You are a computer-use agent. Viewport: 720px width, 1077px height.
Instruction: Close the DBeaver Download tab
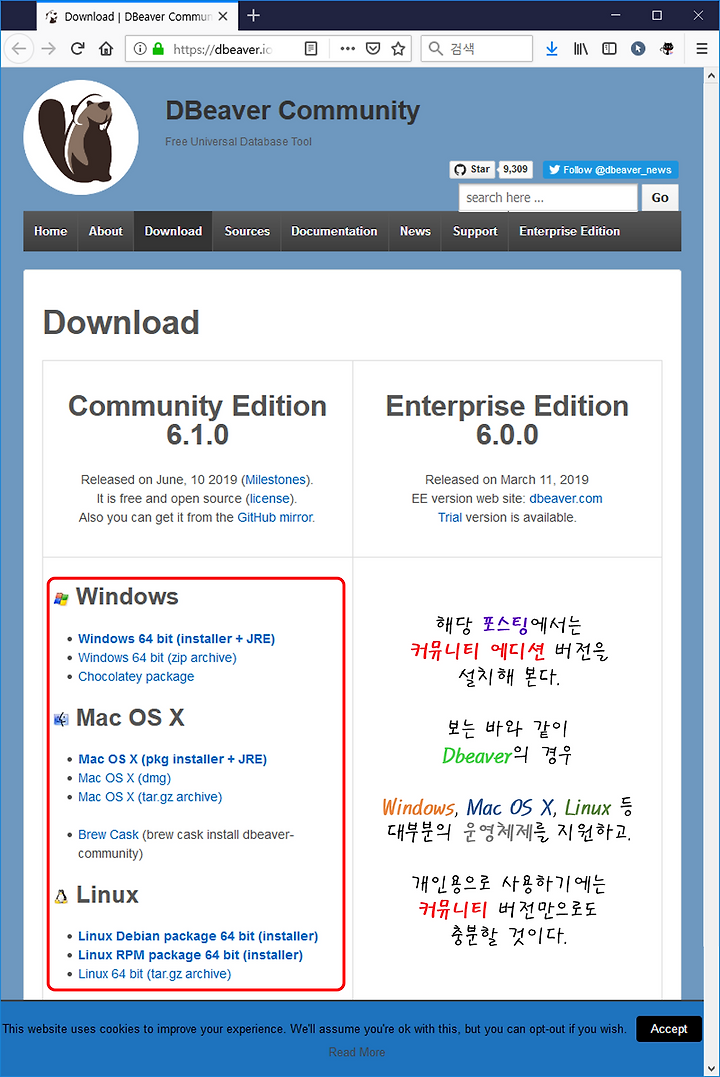pos(223,16)
